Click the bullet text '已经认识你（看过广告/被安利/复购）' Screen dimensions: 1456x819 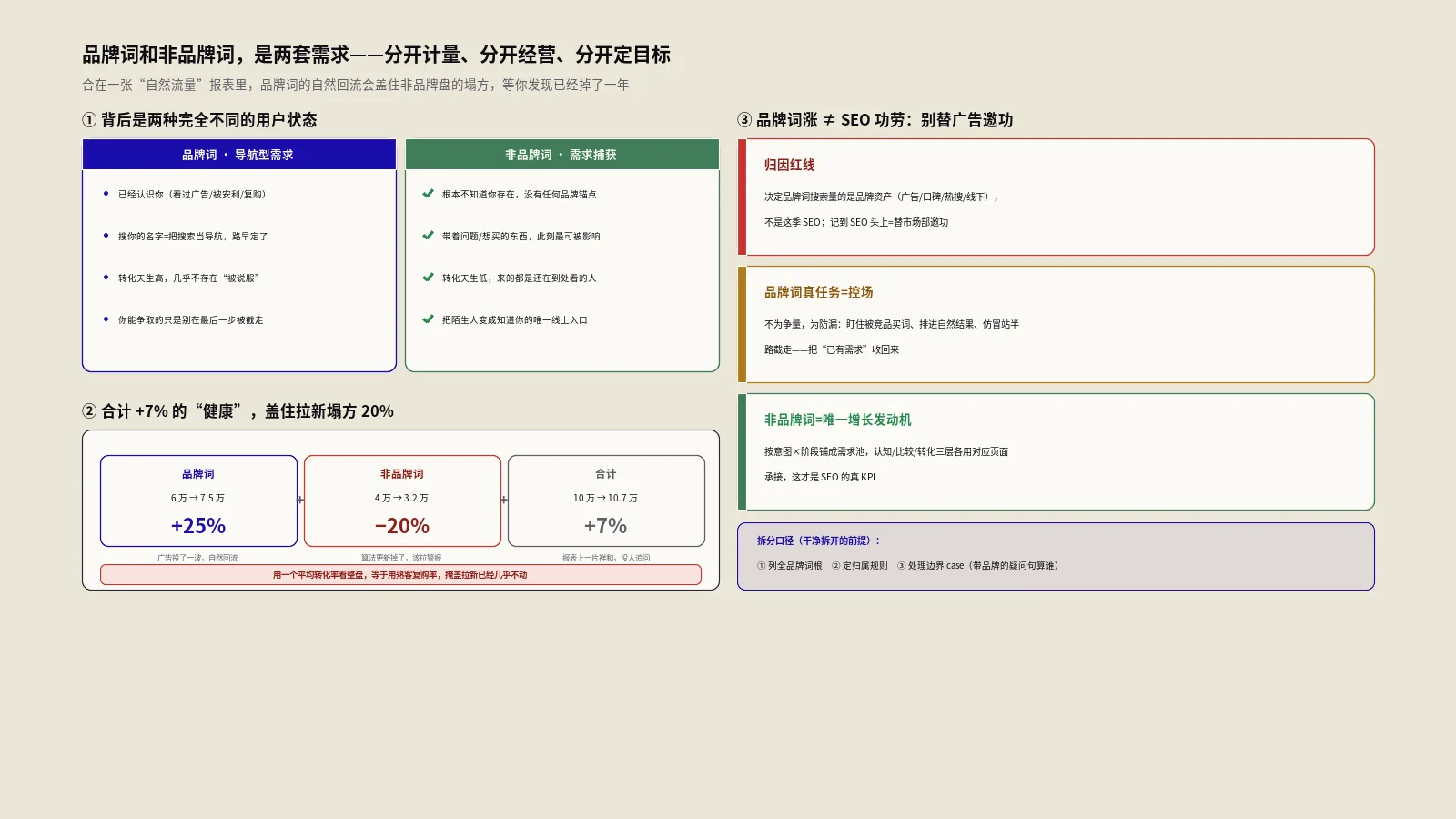coord(192,194)
